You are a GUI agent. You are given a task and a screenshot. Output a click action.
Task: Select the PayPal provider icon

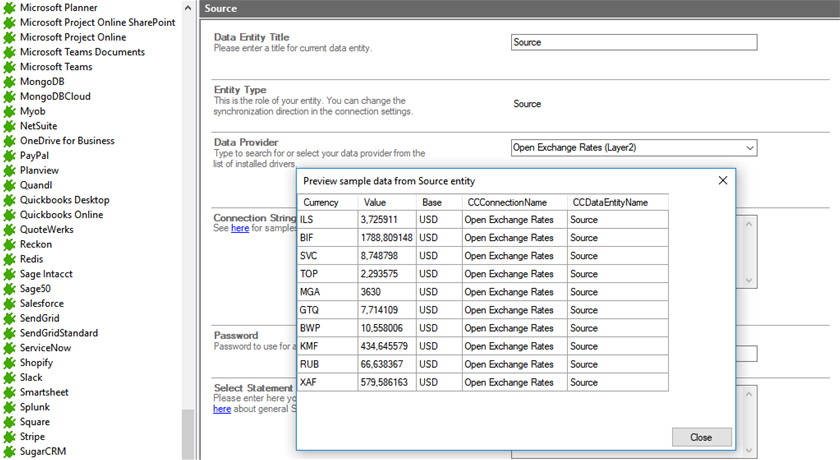pyautogui.click(x=10, y=156)
